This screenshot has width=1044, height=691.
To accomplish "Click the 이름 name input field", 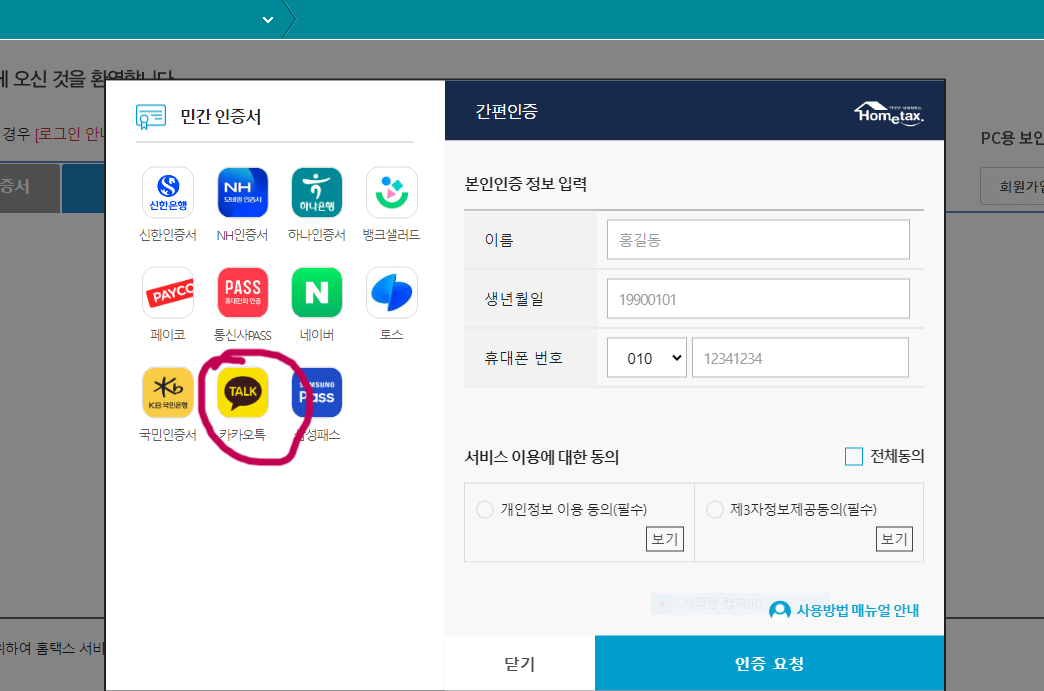I will (757, 239).
